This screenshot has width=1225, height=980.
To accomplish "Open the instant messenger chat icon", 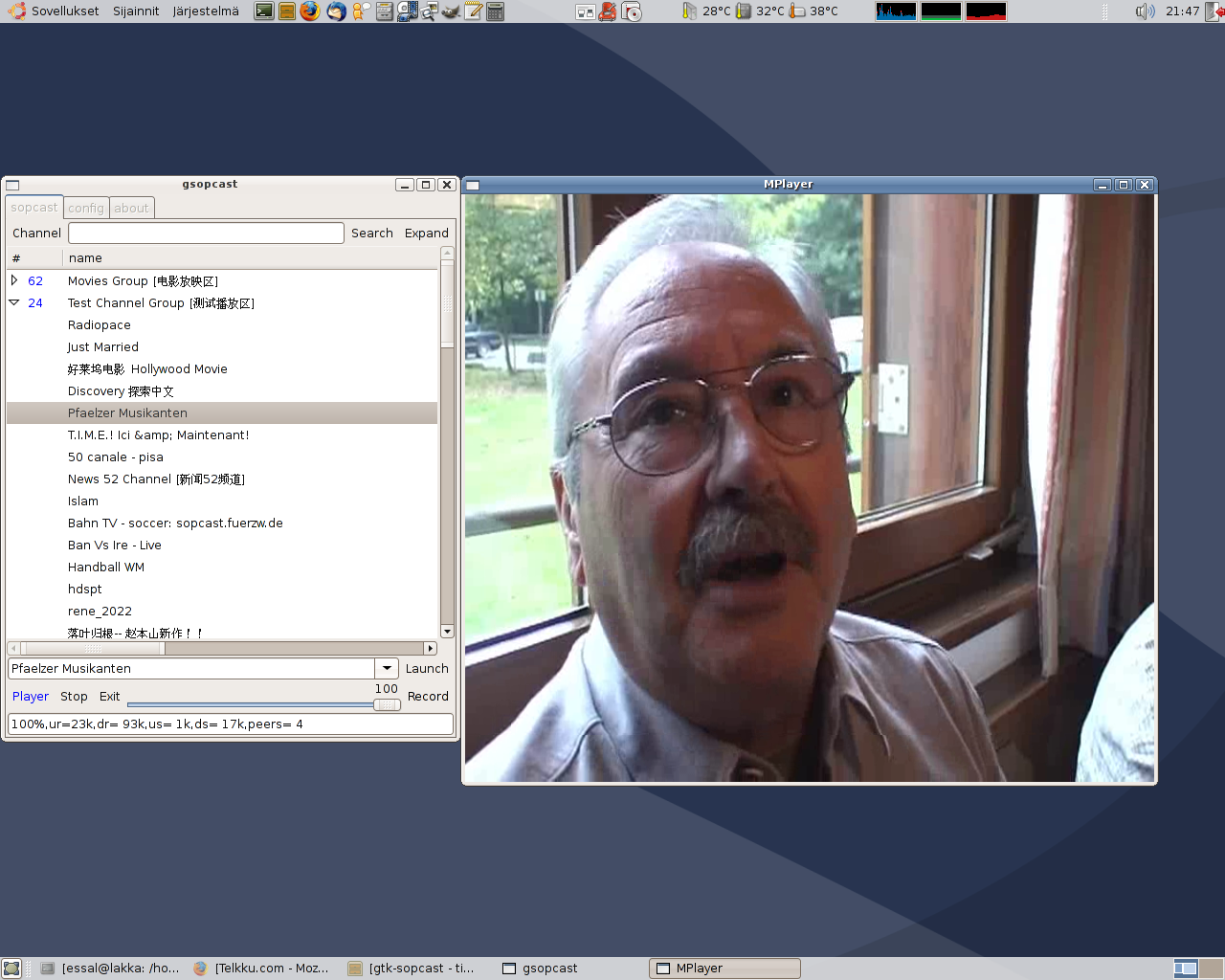I will [x=361, y=11].
